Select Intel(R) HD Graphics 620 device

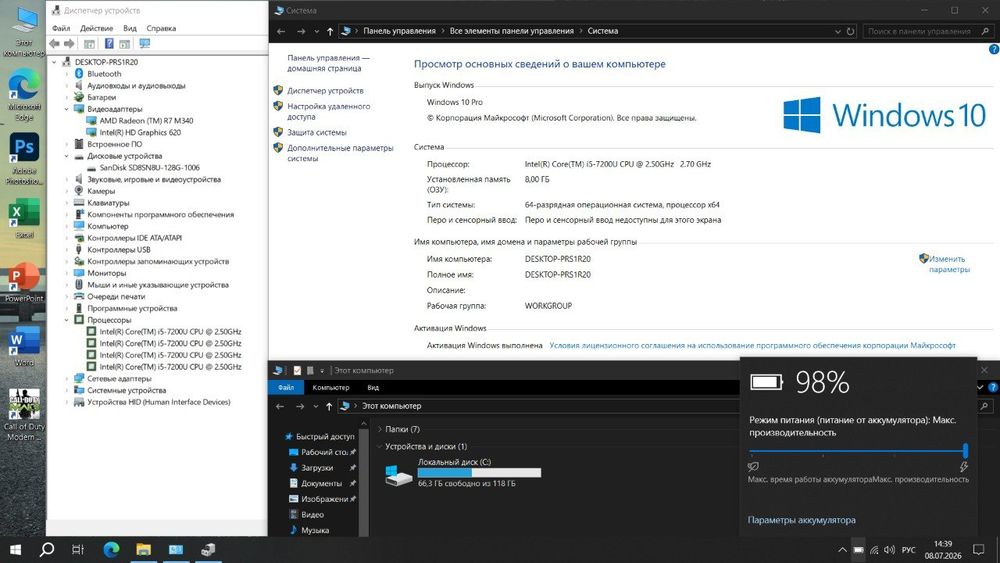coord(140,133)
